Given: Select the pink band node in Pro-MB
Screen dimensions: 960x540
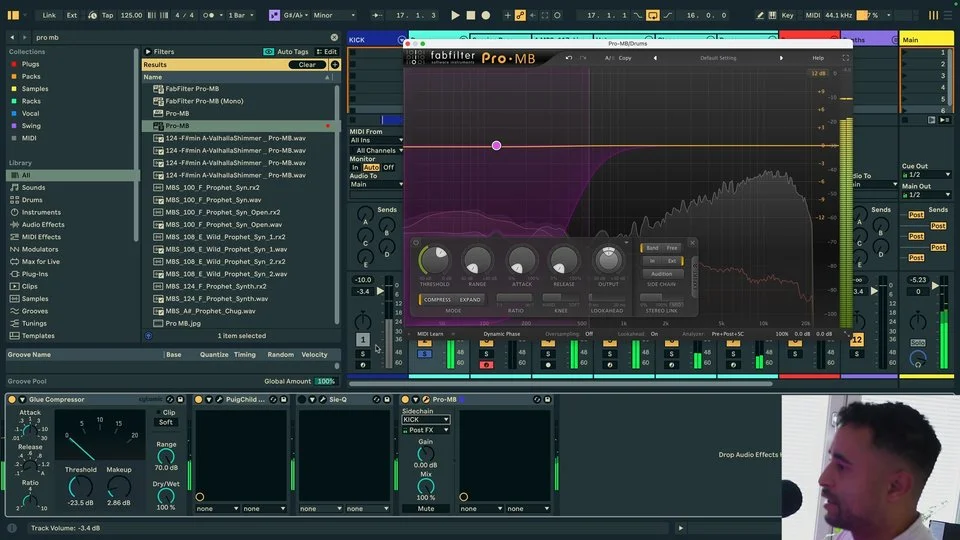Looking at the screenshot, I should point(497,146).
